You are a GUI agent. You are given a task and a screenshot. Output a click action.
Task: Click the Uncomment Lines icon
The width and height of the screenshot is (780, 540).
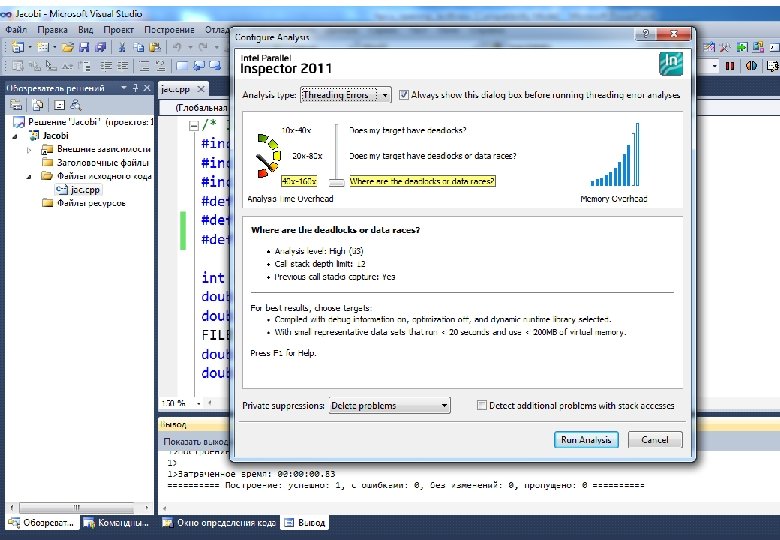click(160, 66)
